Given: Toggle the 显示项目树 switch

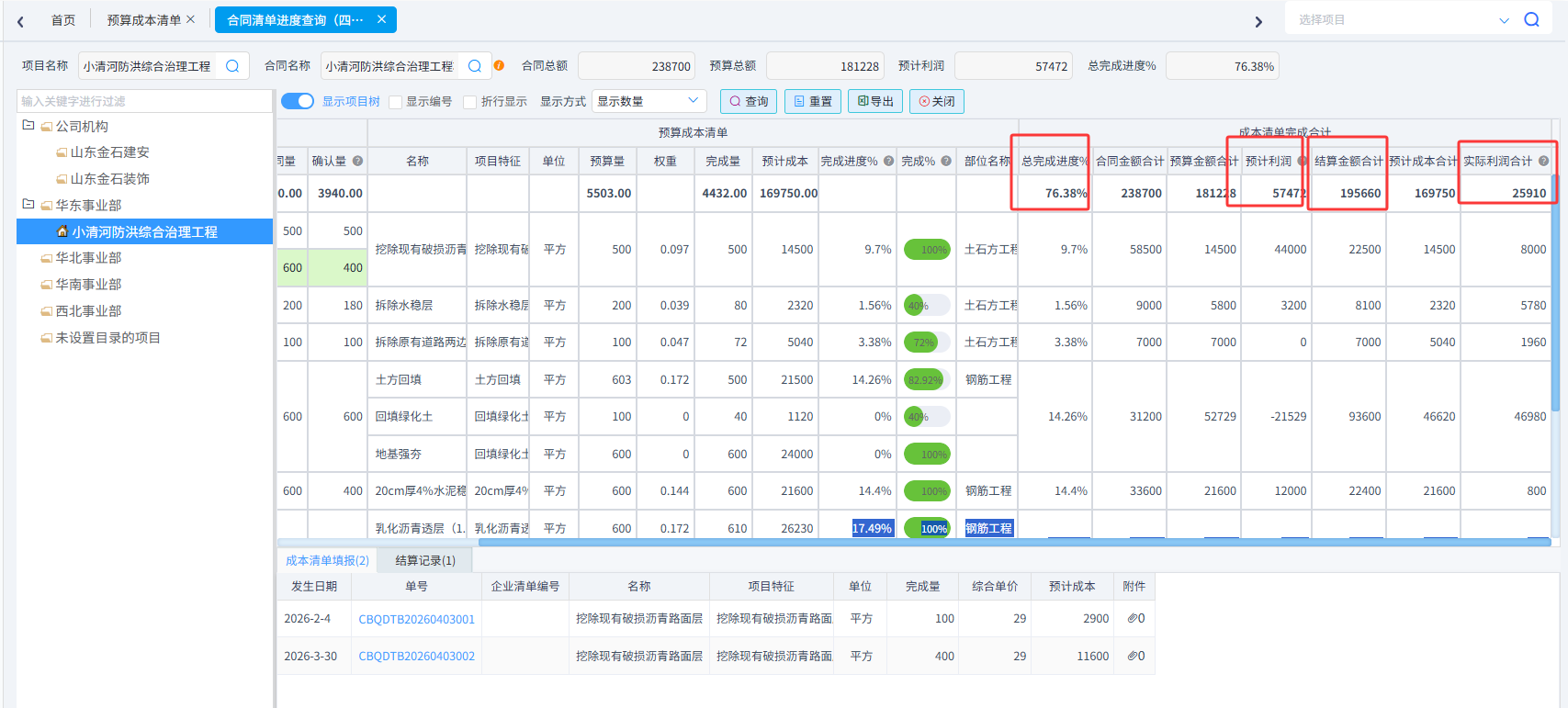Looking at the screenshot, I should click(x=297, y=101).
